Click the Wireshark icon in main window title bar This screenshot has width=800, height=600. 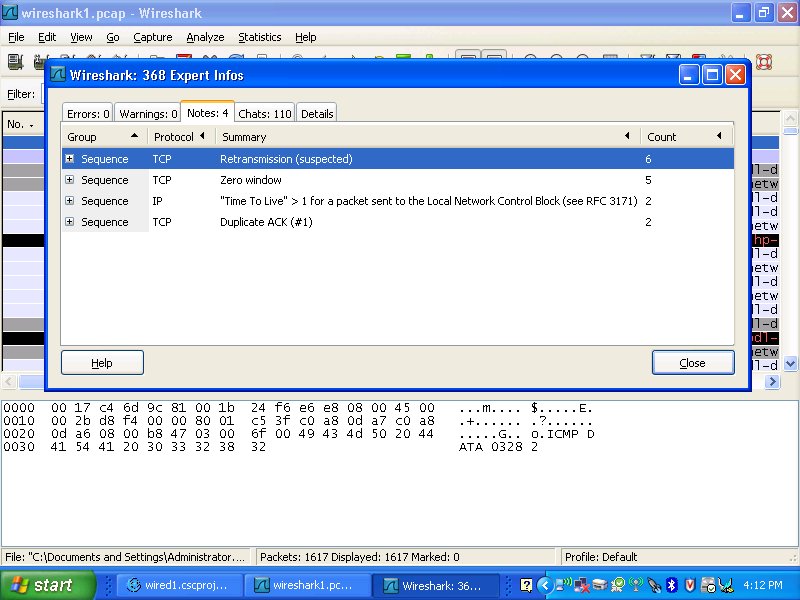pyautogui.click(x=10, y=13)
